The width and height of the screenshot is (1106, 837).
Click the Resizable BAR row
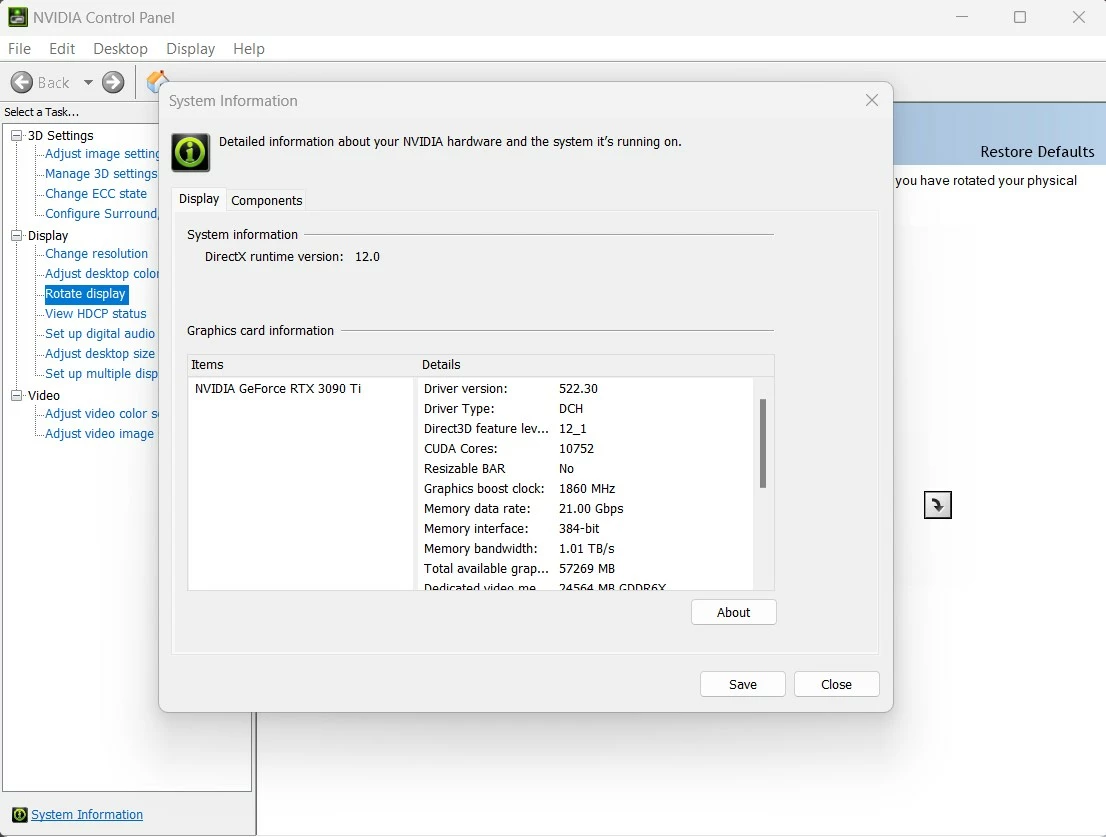click(585, 469)
